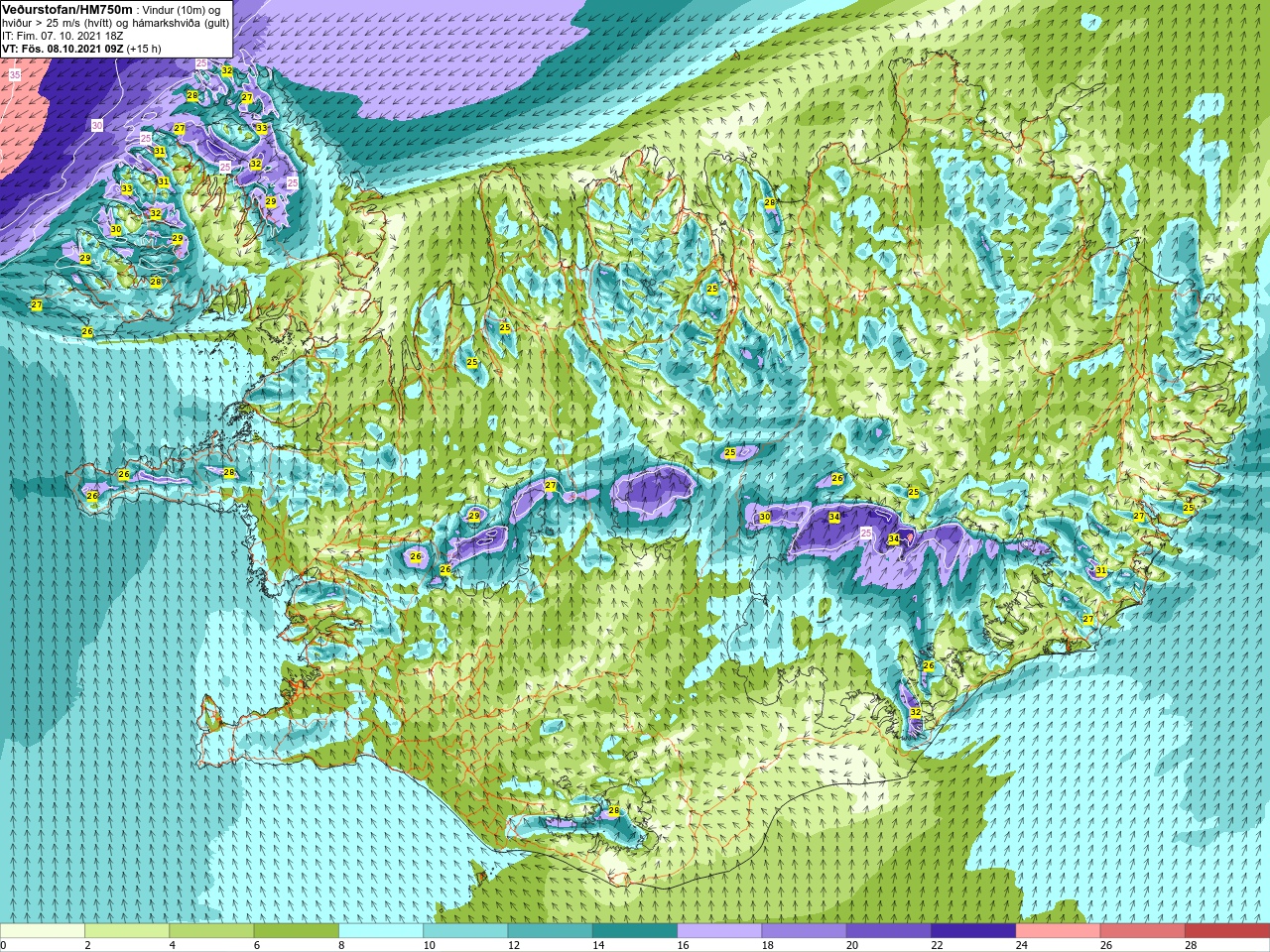Click the dark indigo 22–24 m/s legend swatch
Image resolution: width=1270 pixels, height=952 pixels.
(x=972, y=931)
